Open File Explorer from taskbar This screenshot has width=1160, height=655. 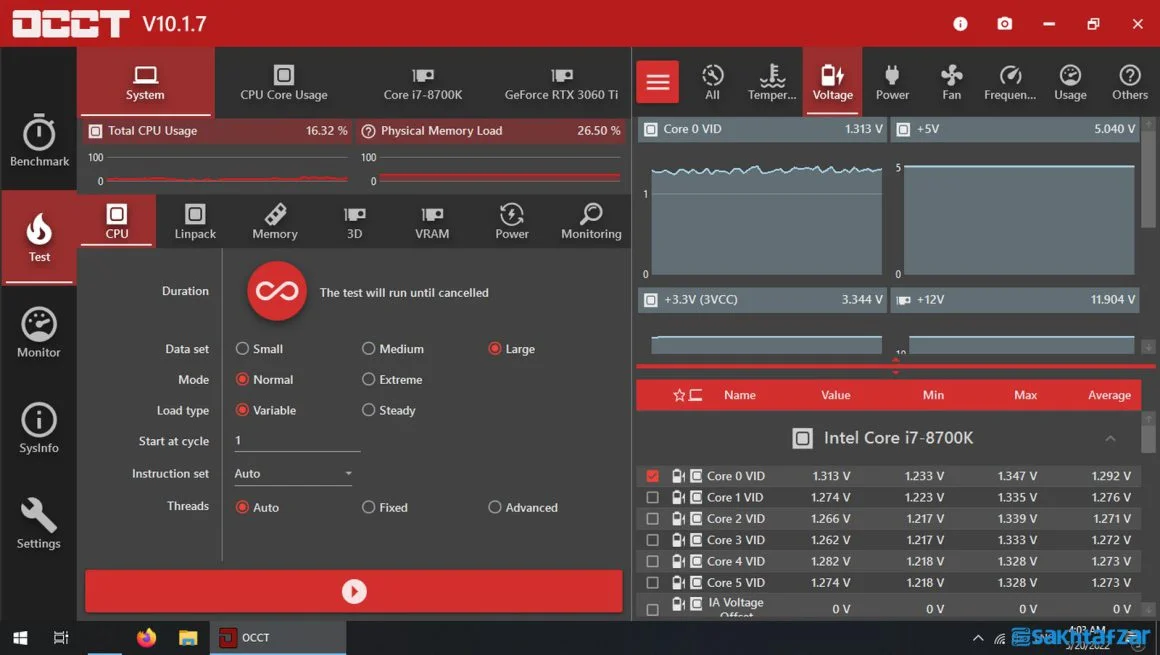point(188,638)
